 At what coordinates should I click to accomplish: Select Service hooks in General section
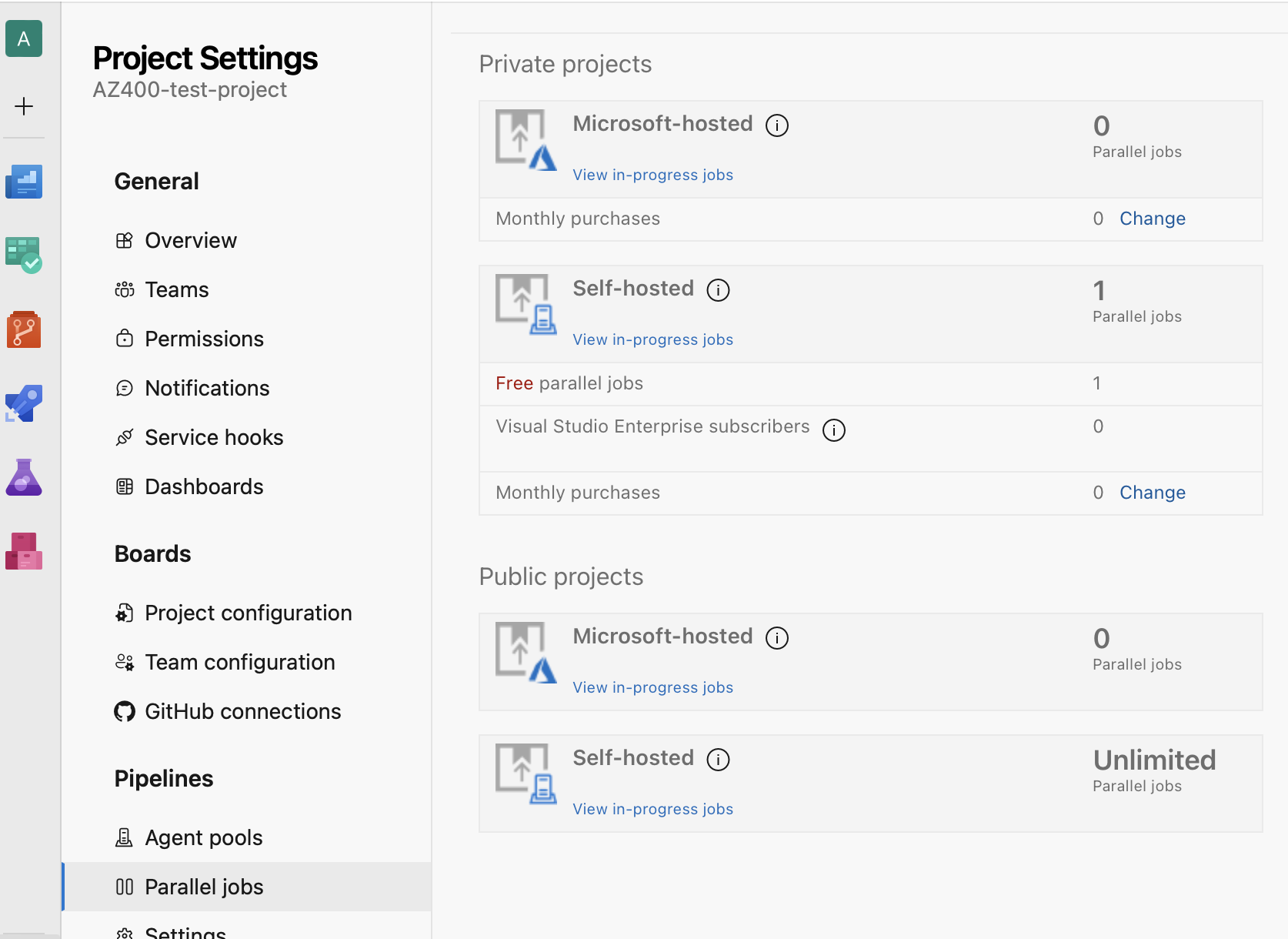(214, 437)
